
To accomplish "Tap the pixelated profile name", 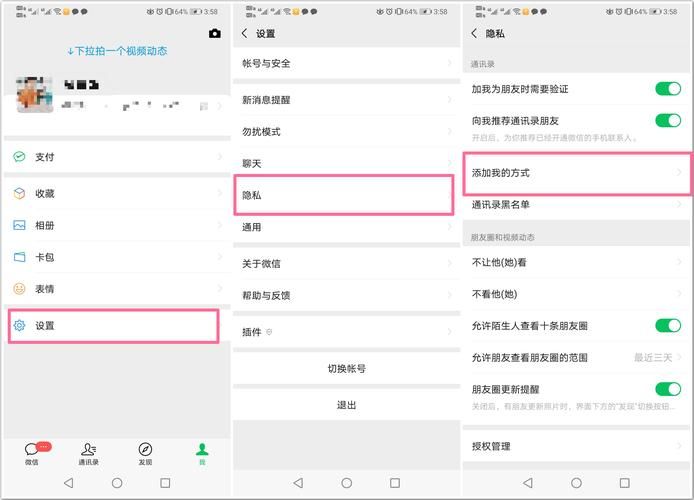I will click(x=81, y=85).
